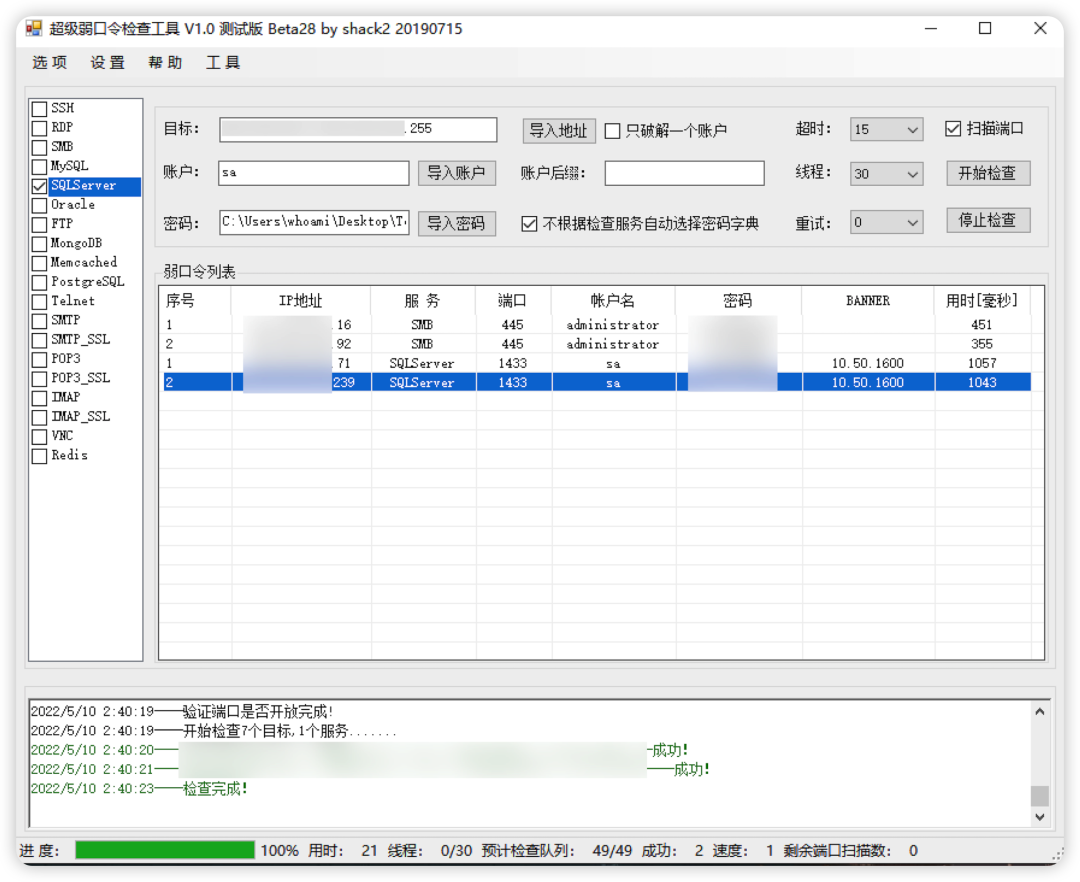Expand the 线程 threads dropdown
Screen dimensions: 1080x882
pos(913,175)
